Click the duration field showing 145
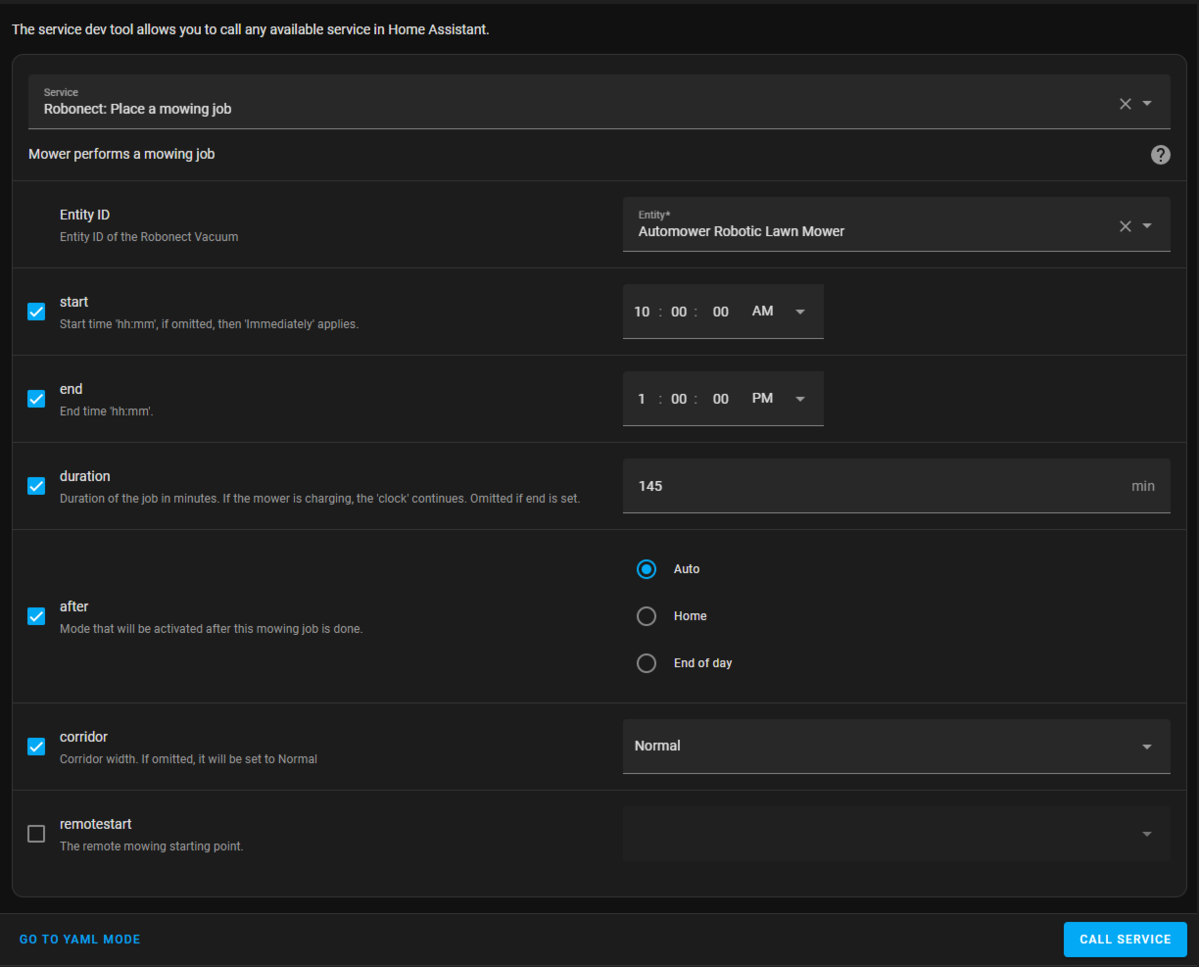The height and width of the screenshot is (967, 1199). pos(896,486)
